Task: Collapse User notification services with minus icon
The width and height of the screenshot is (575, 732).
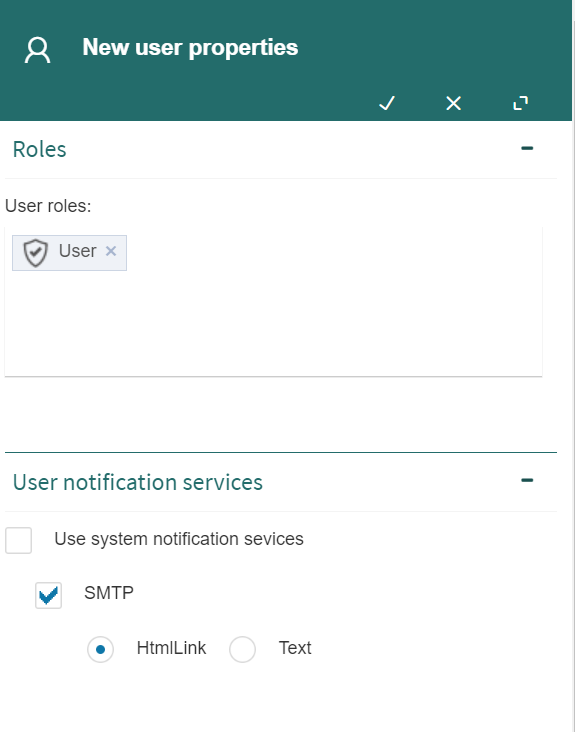Action: pyautogui.click(x=527, y=480)
